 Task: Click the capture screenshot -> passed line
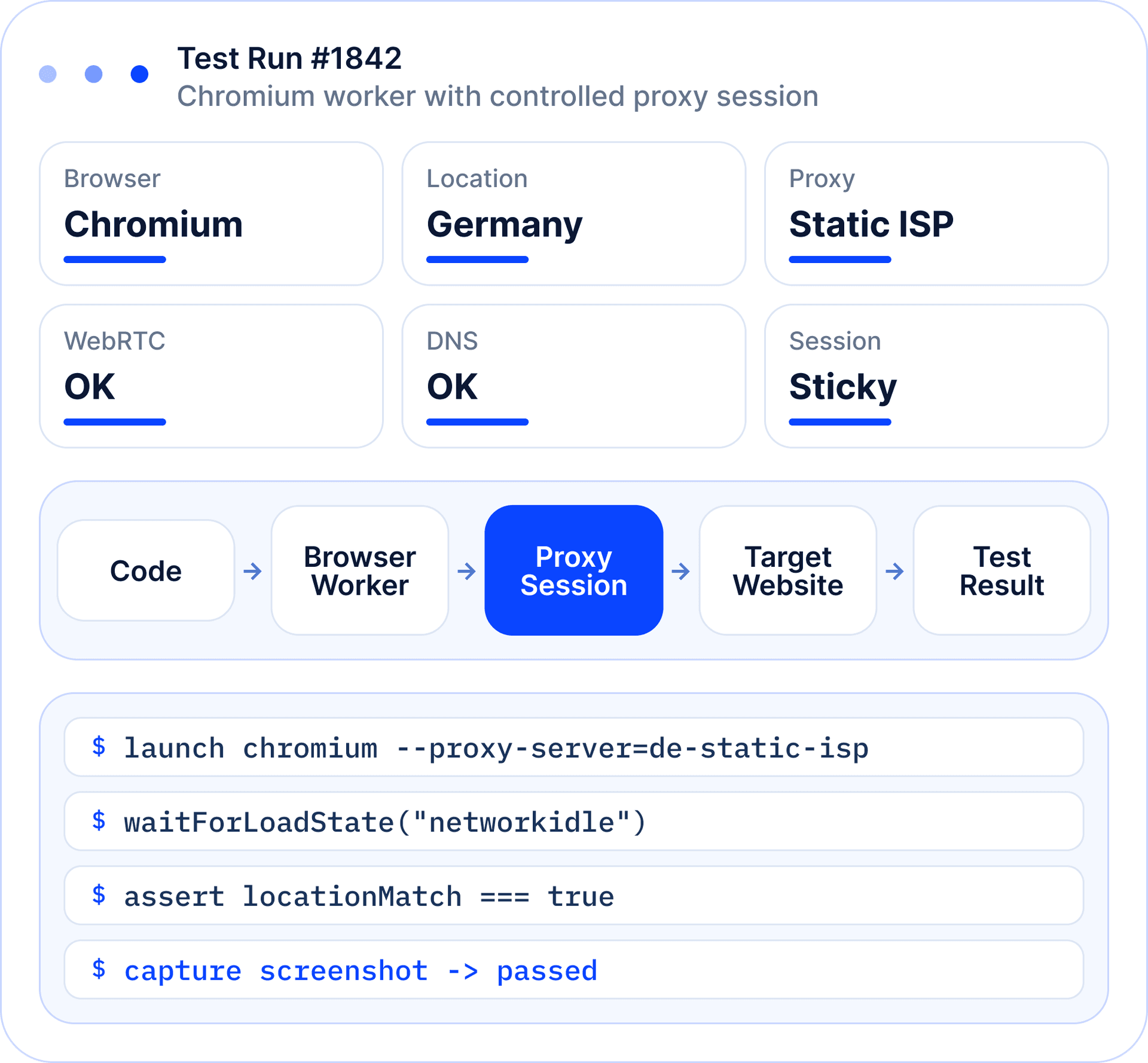pos(574,970)
